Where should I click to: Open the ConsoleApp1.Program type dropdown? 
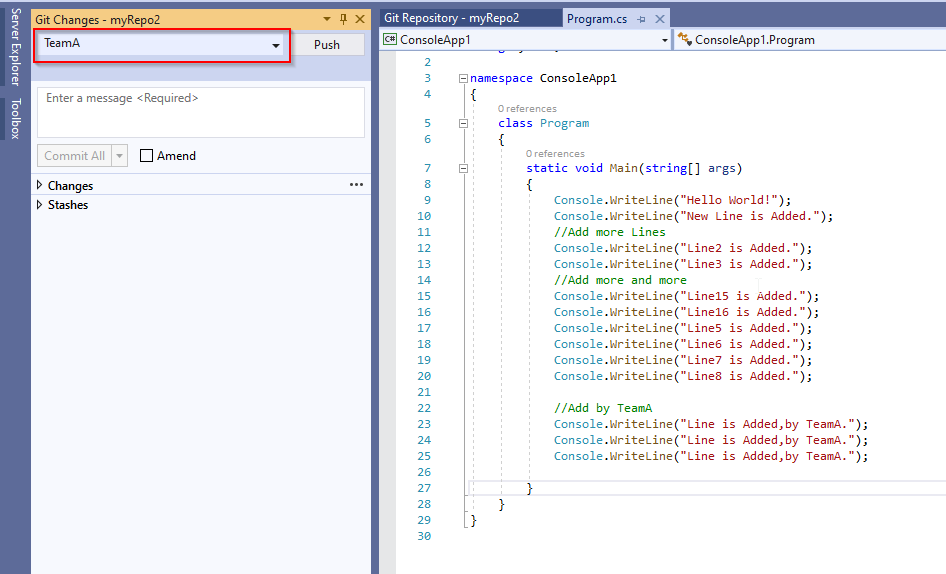coord(810,40)
